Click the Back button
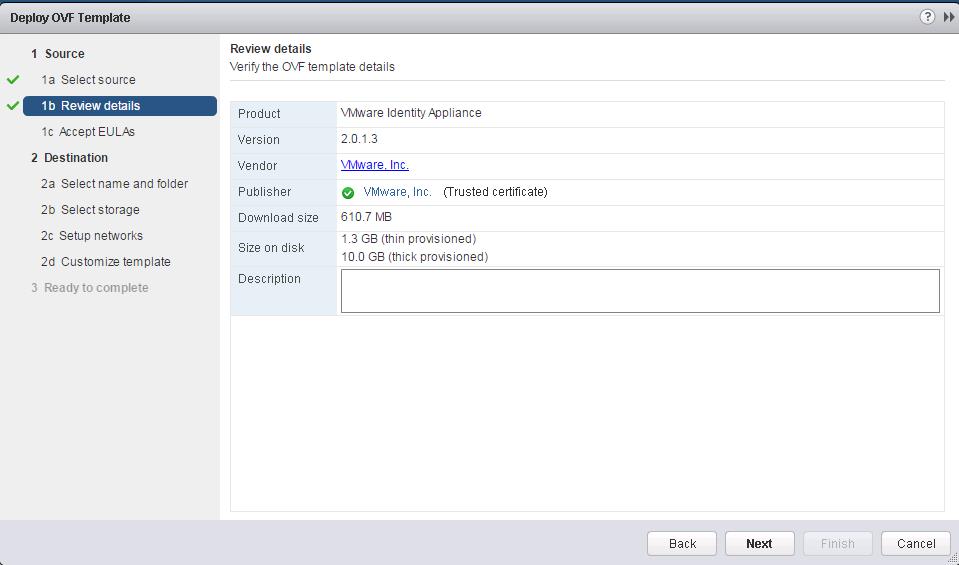 click(x=682, y=544)
